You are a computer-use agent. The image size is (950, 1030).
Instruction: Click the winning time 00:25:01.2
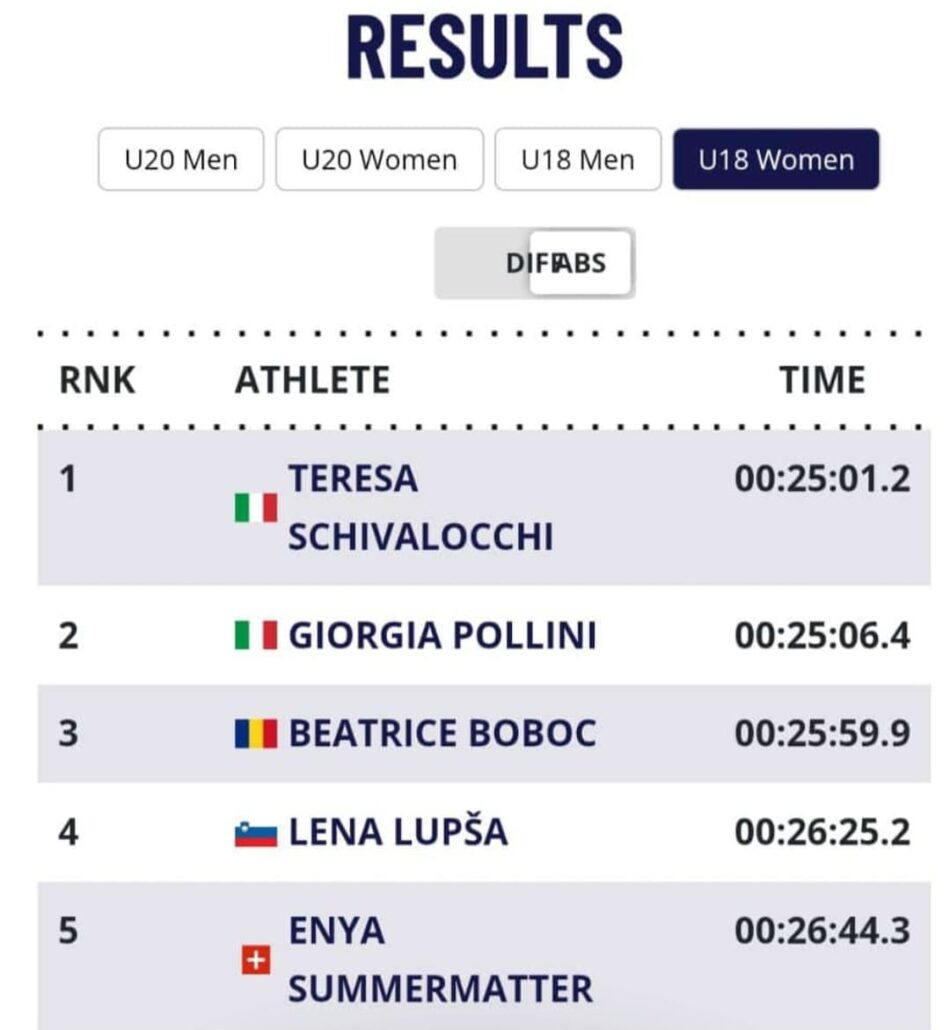[x=822, y=480]
